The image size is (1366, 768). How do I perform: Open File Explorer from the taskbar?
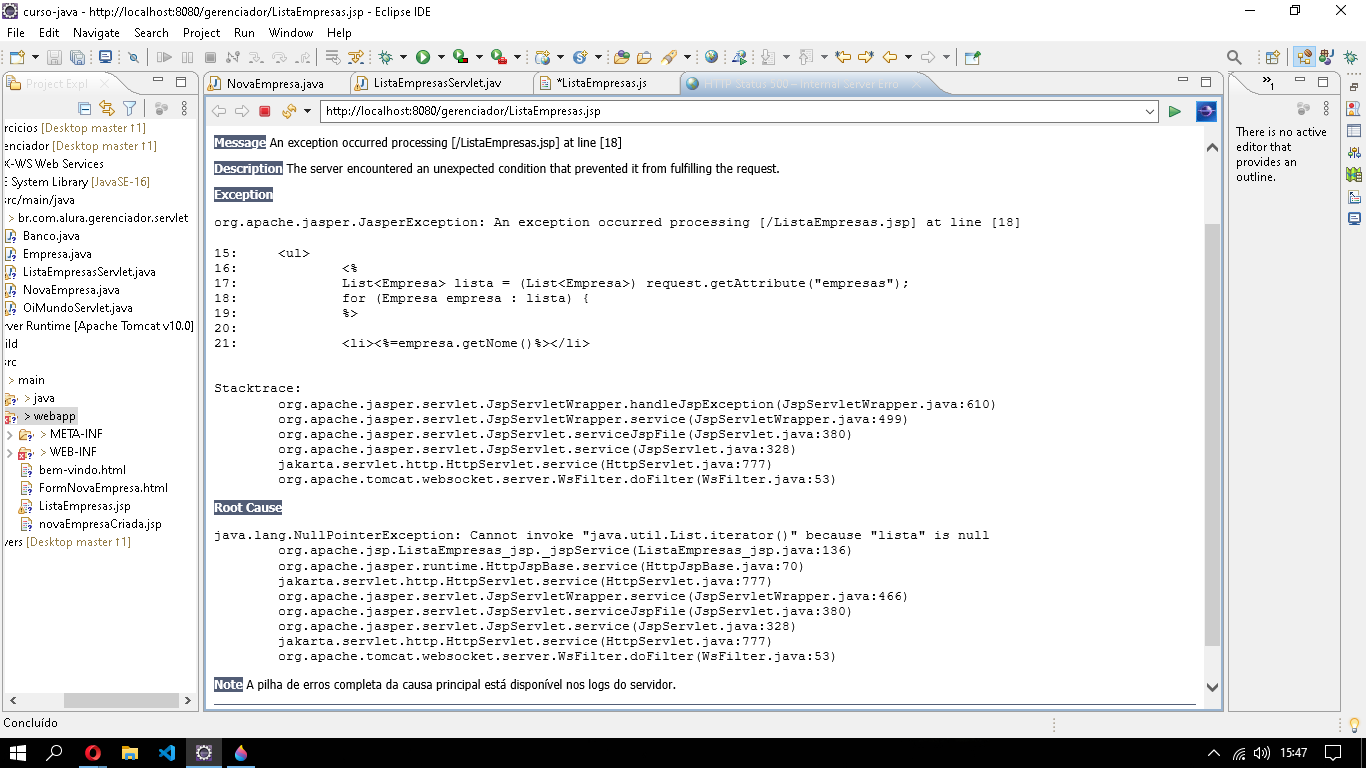(130, 752)
